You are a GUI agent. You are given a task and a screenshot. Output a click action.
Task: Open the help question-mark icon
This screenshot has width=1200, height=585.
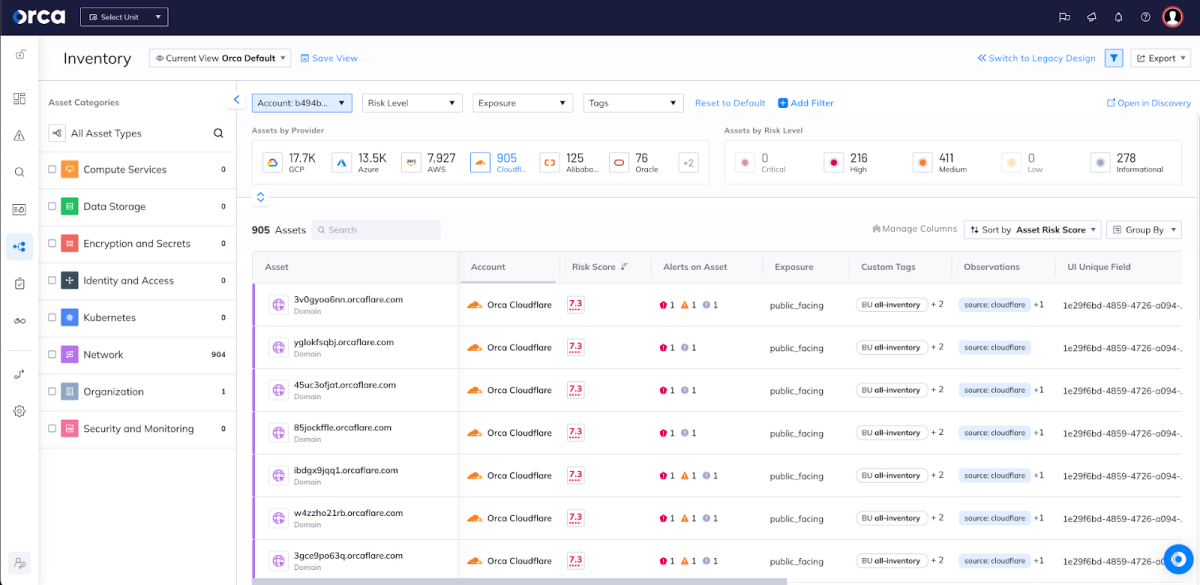tap(1145, 17)
